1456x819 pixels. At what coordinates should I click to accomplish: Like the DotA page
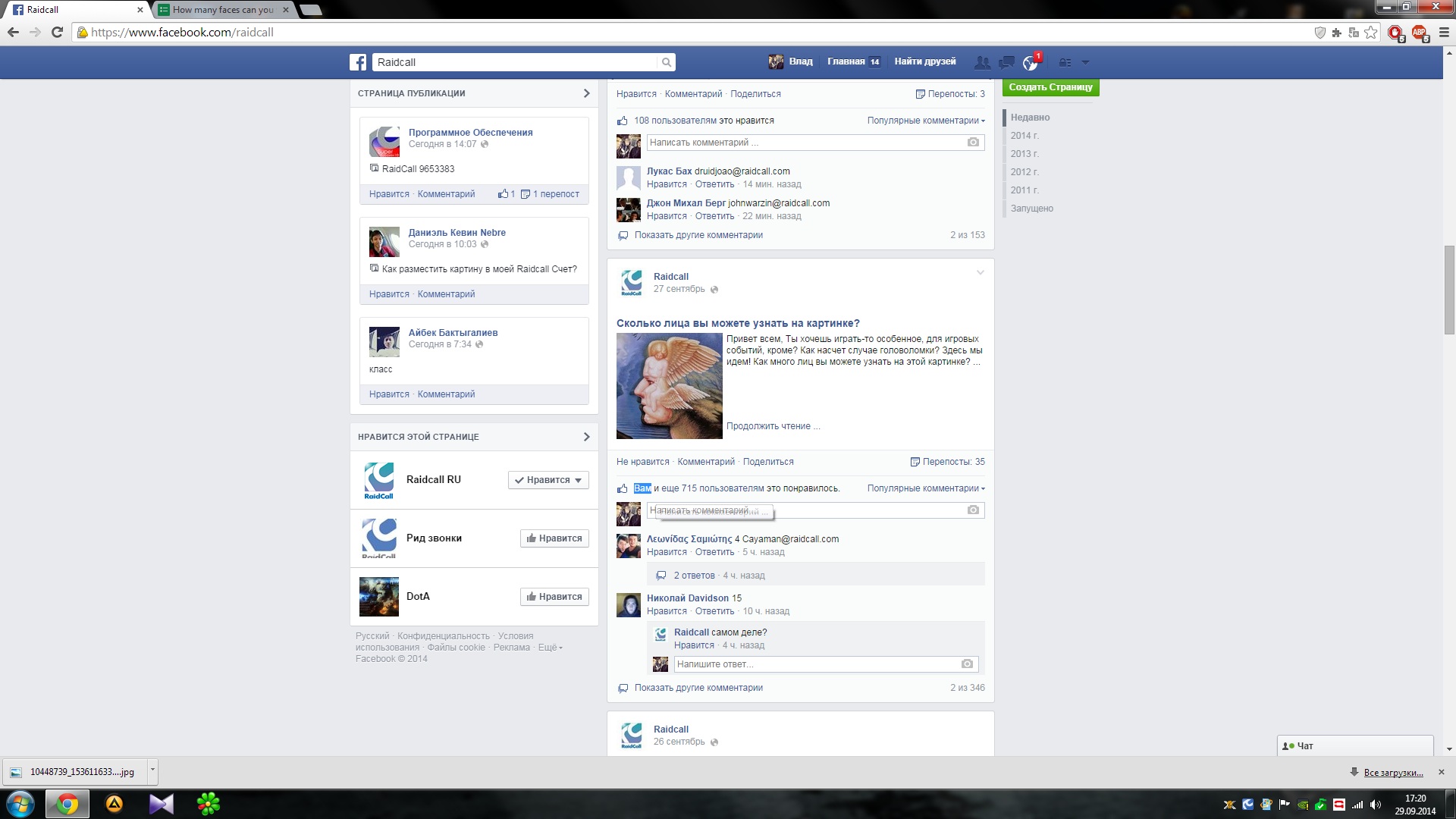pyautogui.click(x=554, y=597)
